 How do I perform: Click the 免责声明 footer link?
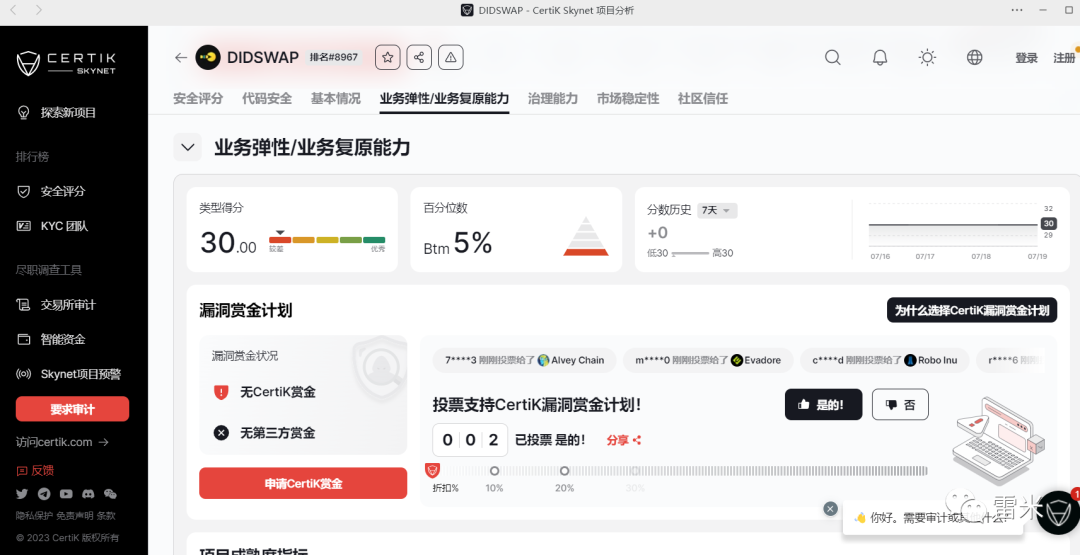click(74, 515)
